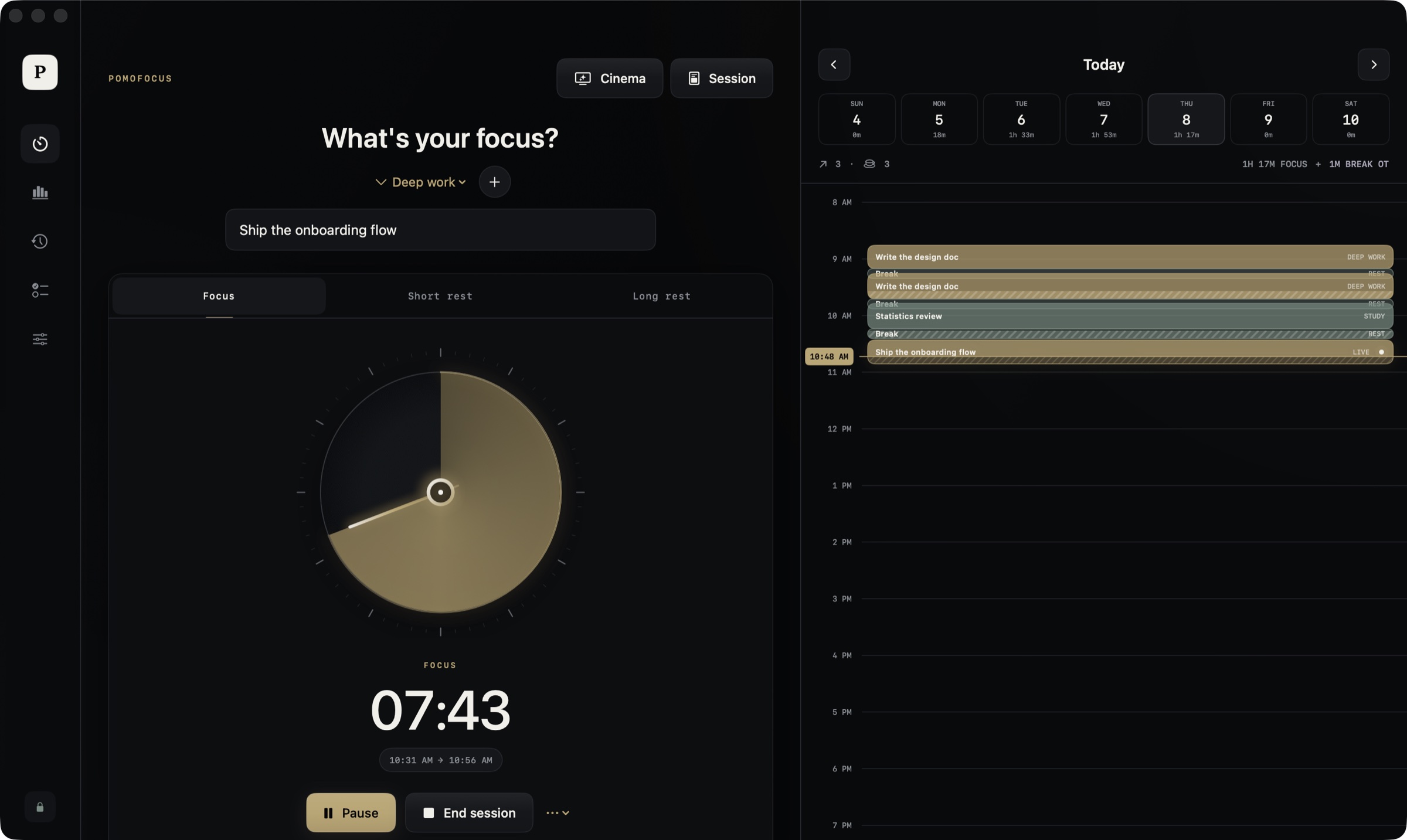Click the POMOFOCUS label

pos(140,79)
